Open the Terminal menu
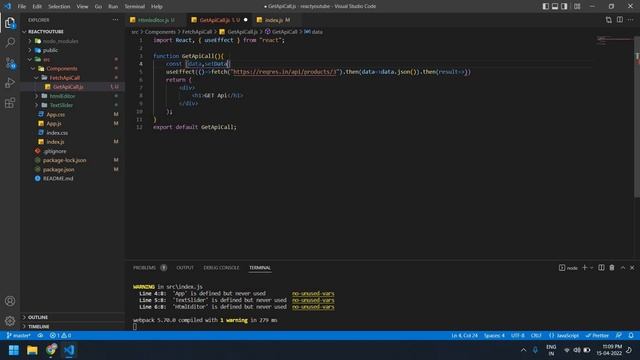This screenshot has width=640, height=360. click(x=135, y=7)
